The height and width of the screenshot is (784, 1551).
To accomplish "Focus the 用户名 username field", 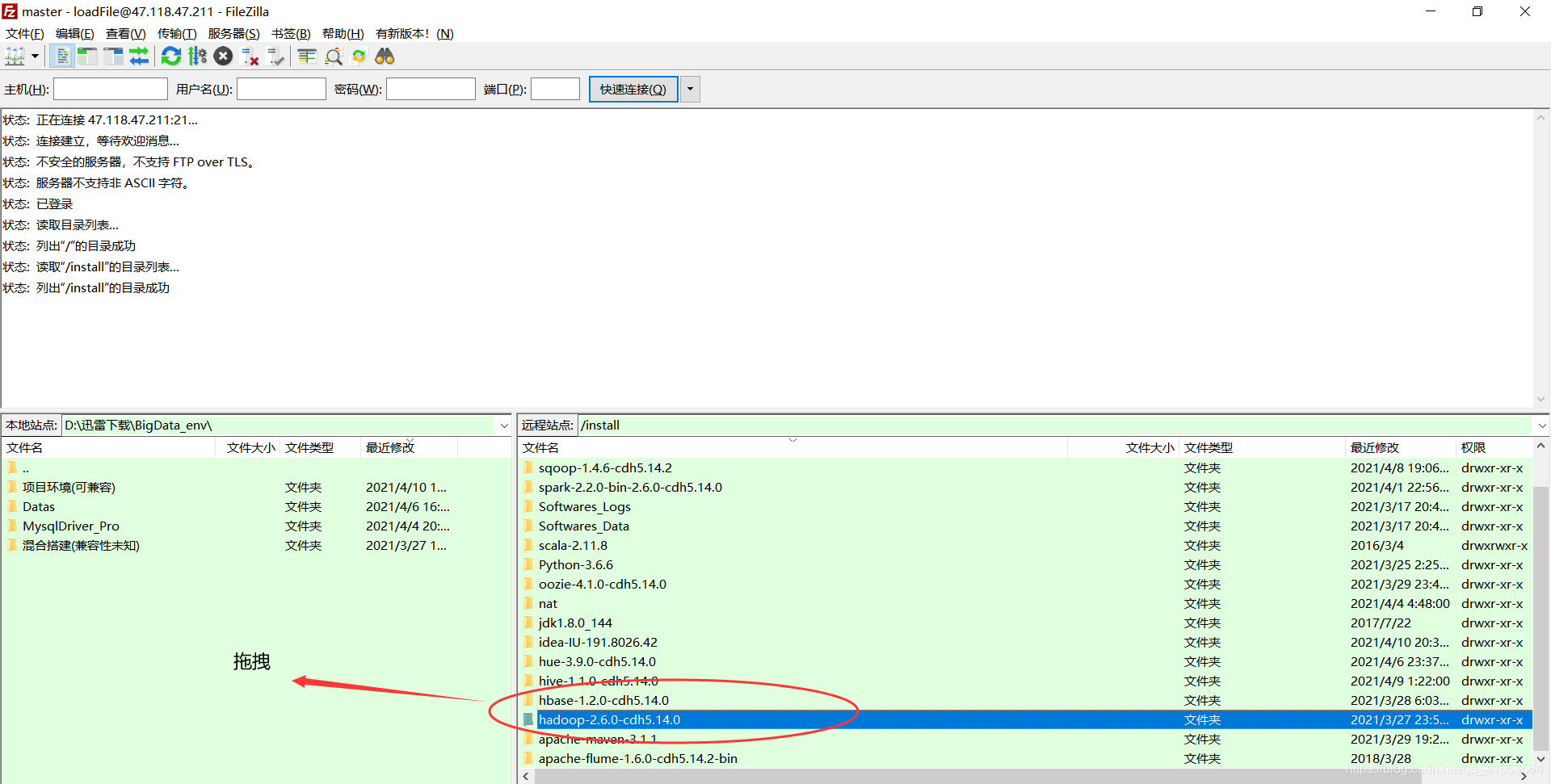I will [x=281, y=89].
